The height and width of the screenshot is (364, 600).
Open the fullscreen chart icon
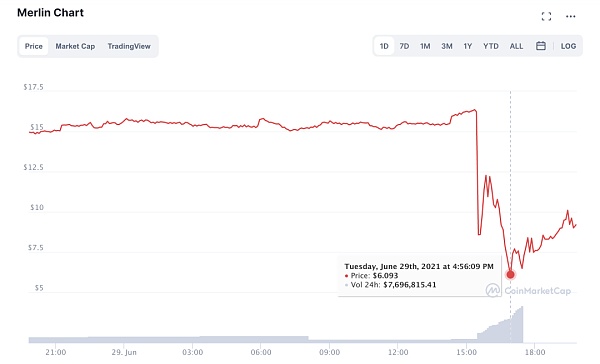click(546, 16)
